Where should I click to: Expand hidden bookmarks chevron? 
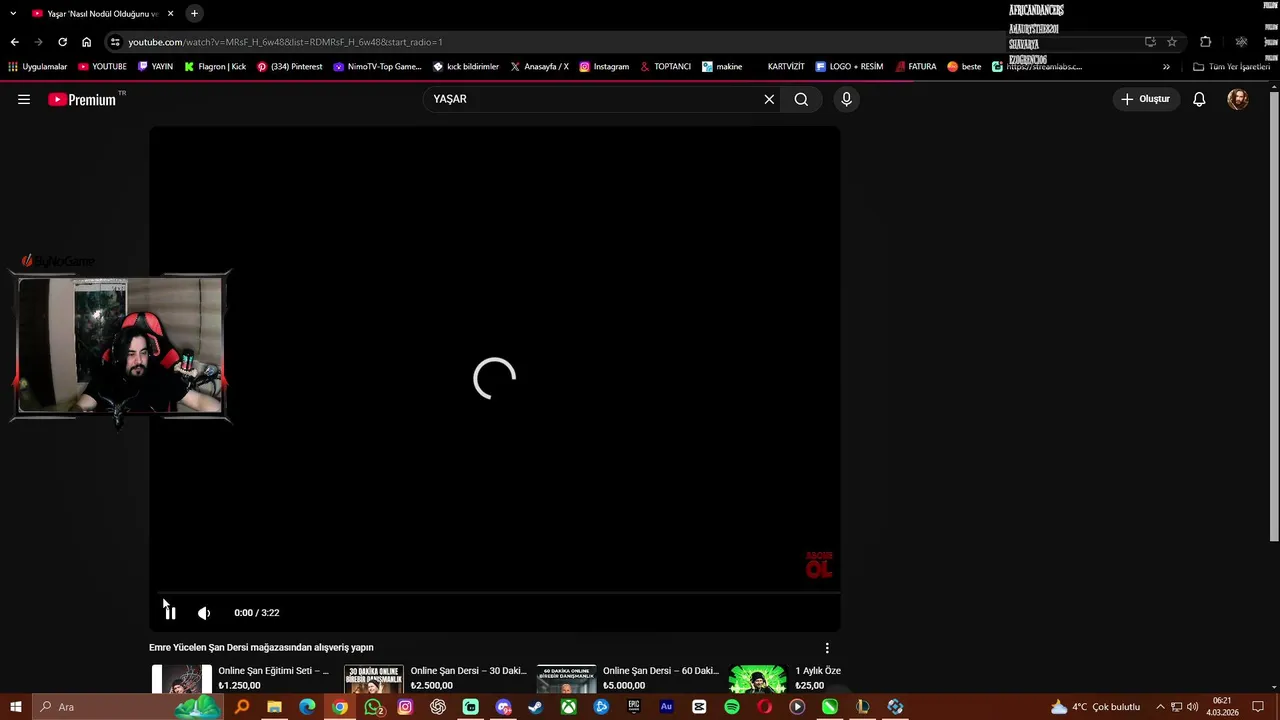pyautogui.click(x=1166, y=67)
